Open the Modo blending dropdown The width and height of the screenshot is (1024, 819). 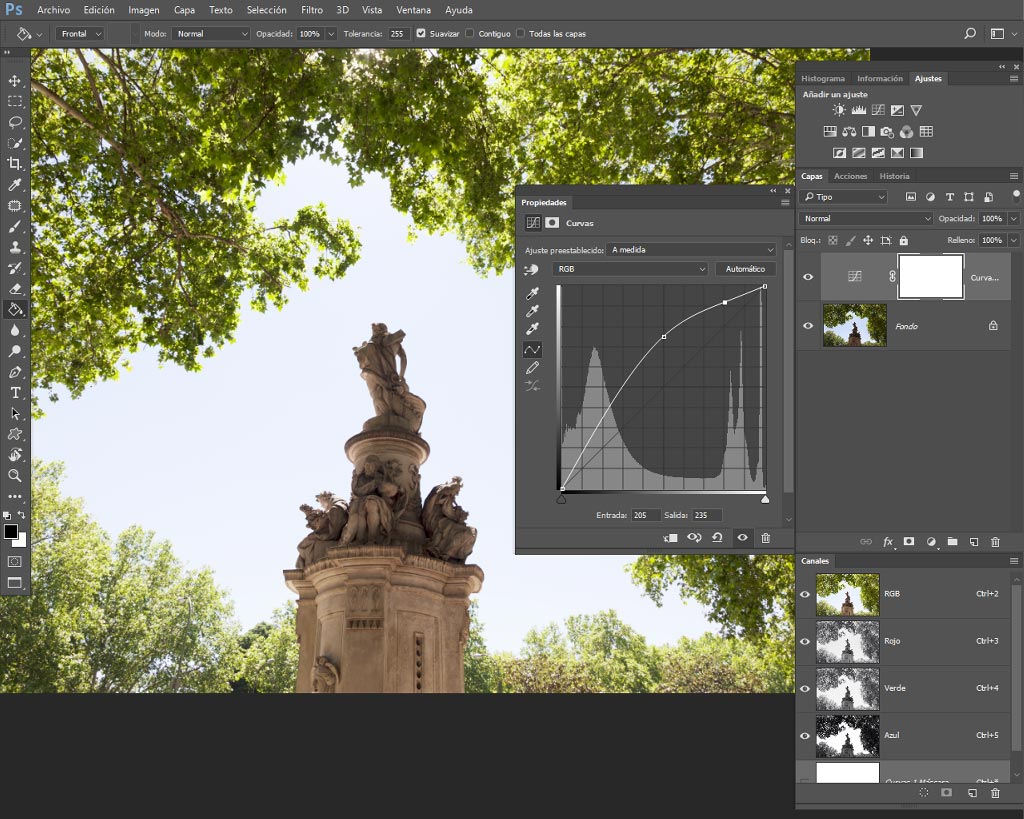point(210,33)
